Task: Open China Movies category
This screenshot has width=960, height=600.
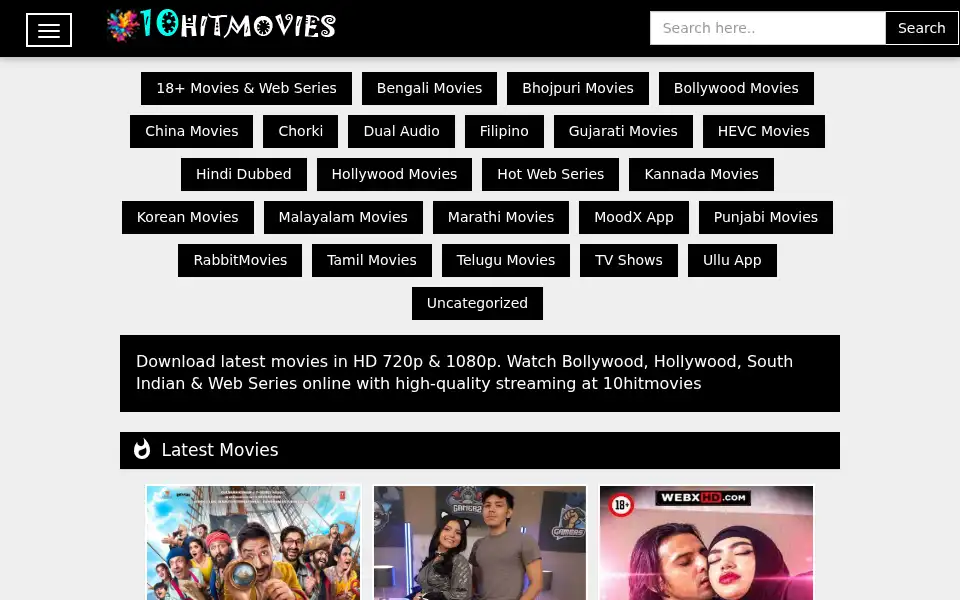Action: [x=192, y=131]
